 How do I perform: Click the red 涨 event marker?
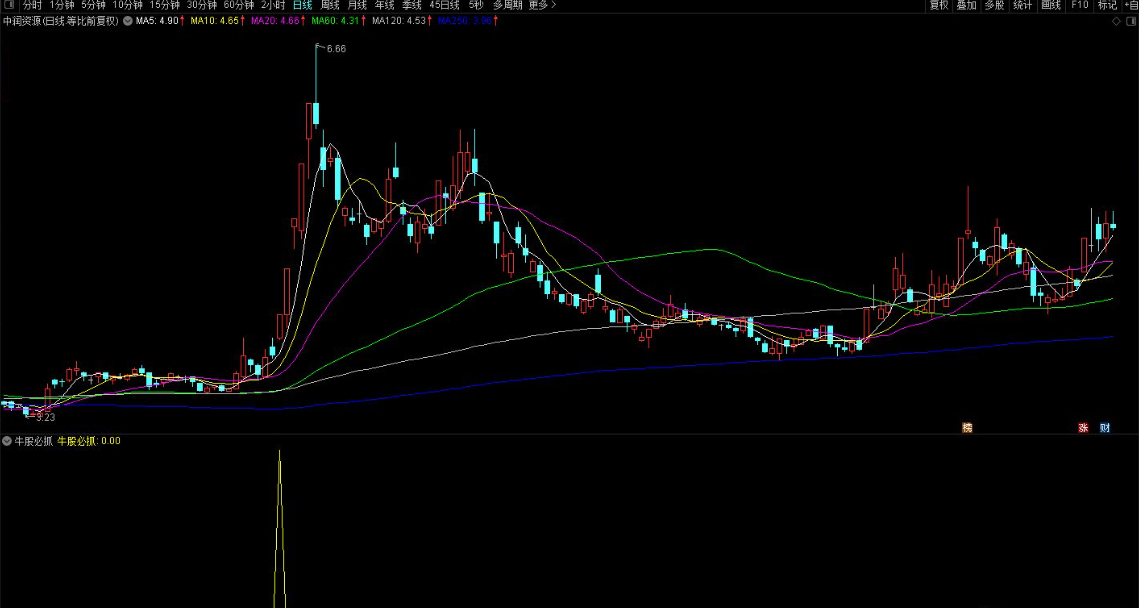point(1083,428)
